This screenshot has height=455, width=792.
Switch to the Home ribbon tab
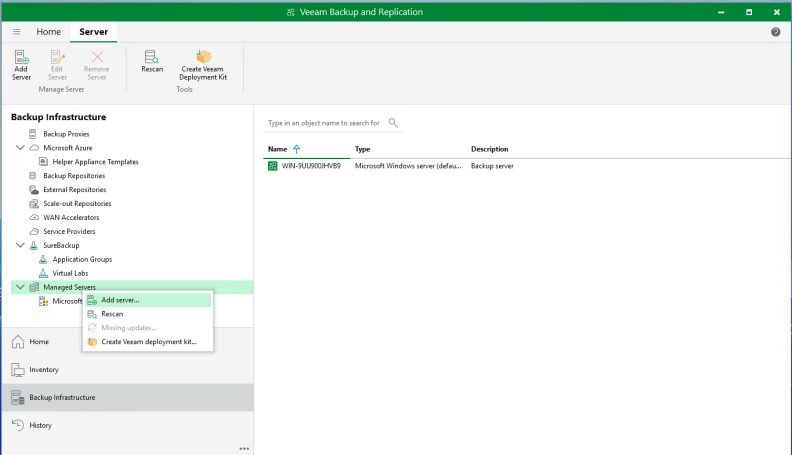click(x=49, y=32)
